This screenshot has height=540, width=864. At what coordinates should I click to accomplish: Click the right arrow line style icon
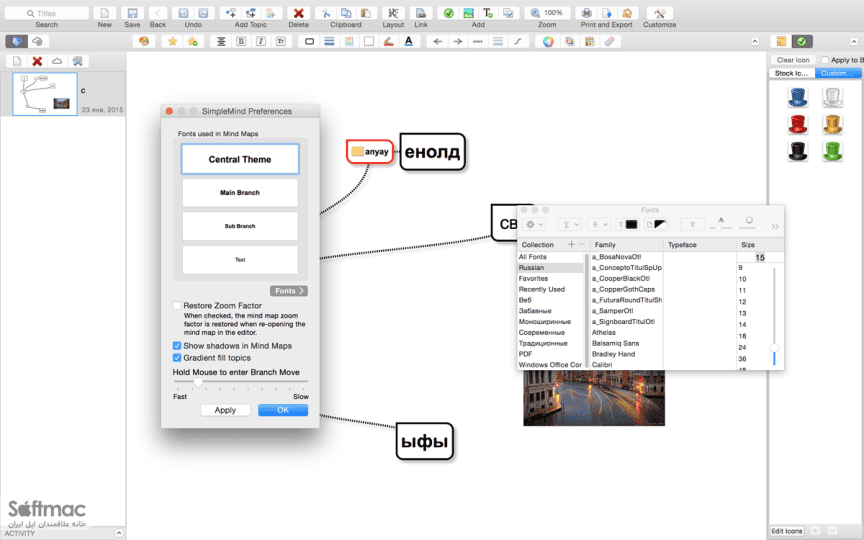[x=457, y=41]
